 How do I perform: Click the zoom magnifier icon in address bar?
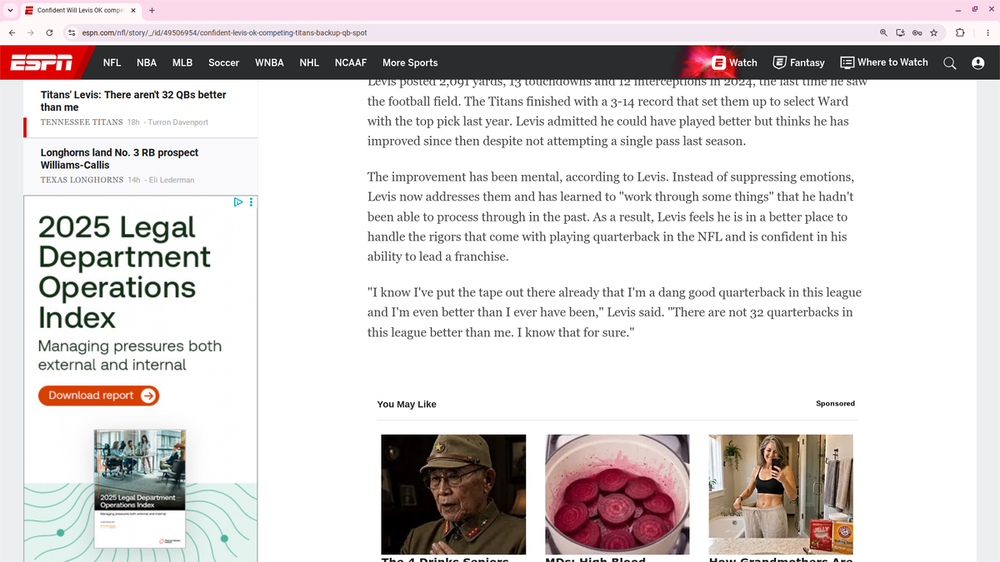coord(883,33)
